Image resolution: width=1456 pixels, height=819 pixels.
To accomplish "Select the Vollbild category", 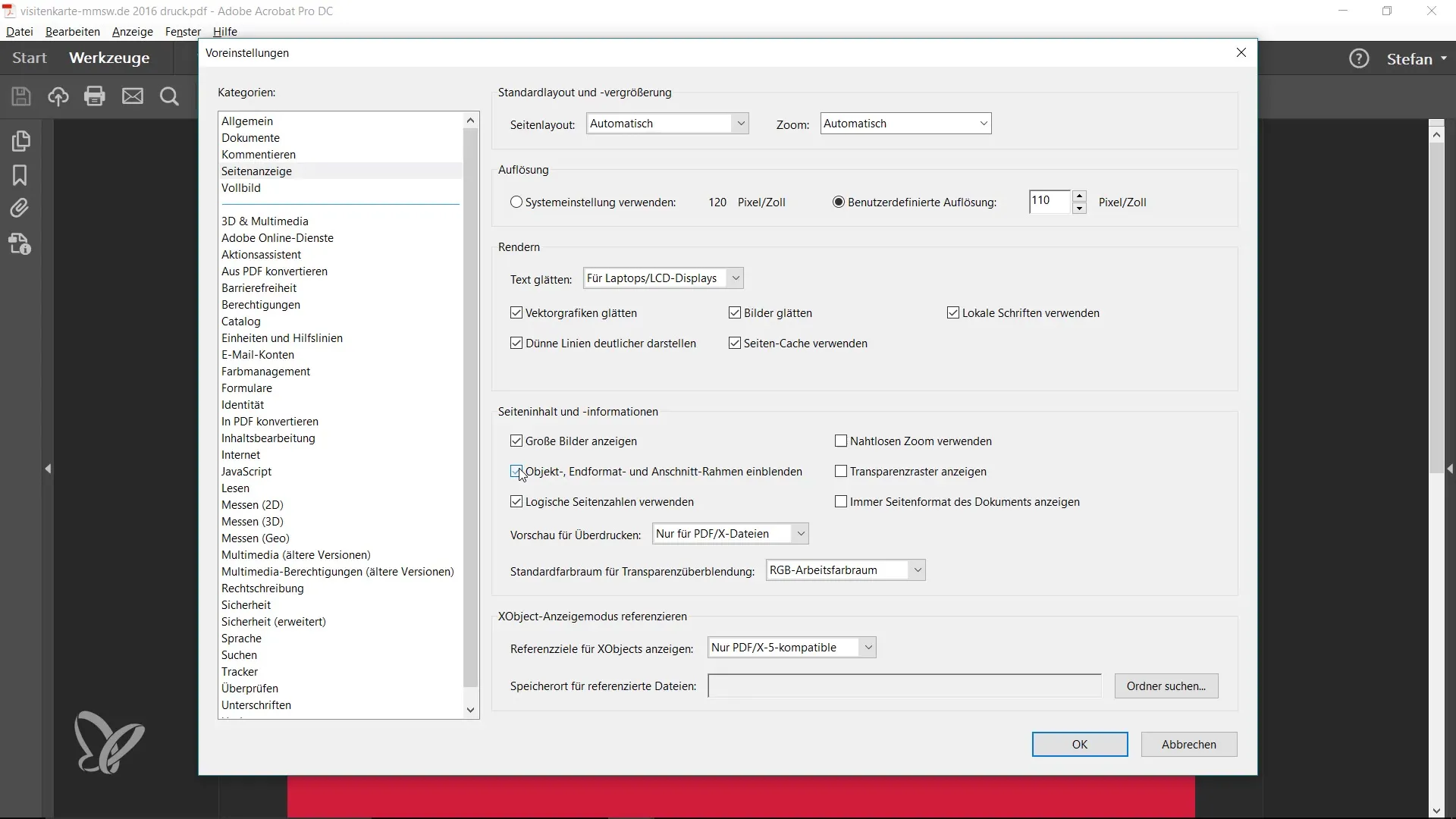I will 241,188.
